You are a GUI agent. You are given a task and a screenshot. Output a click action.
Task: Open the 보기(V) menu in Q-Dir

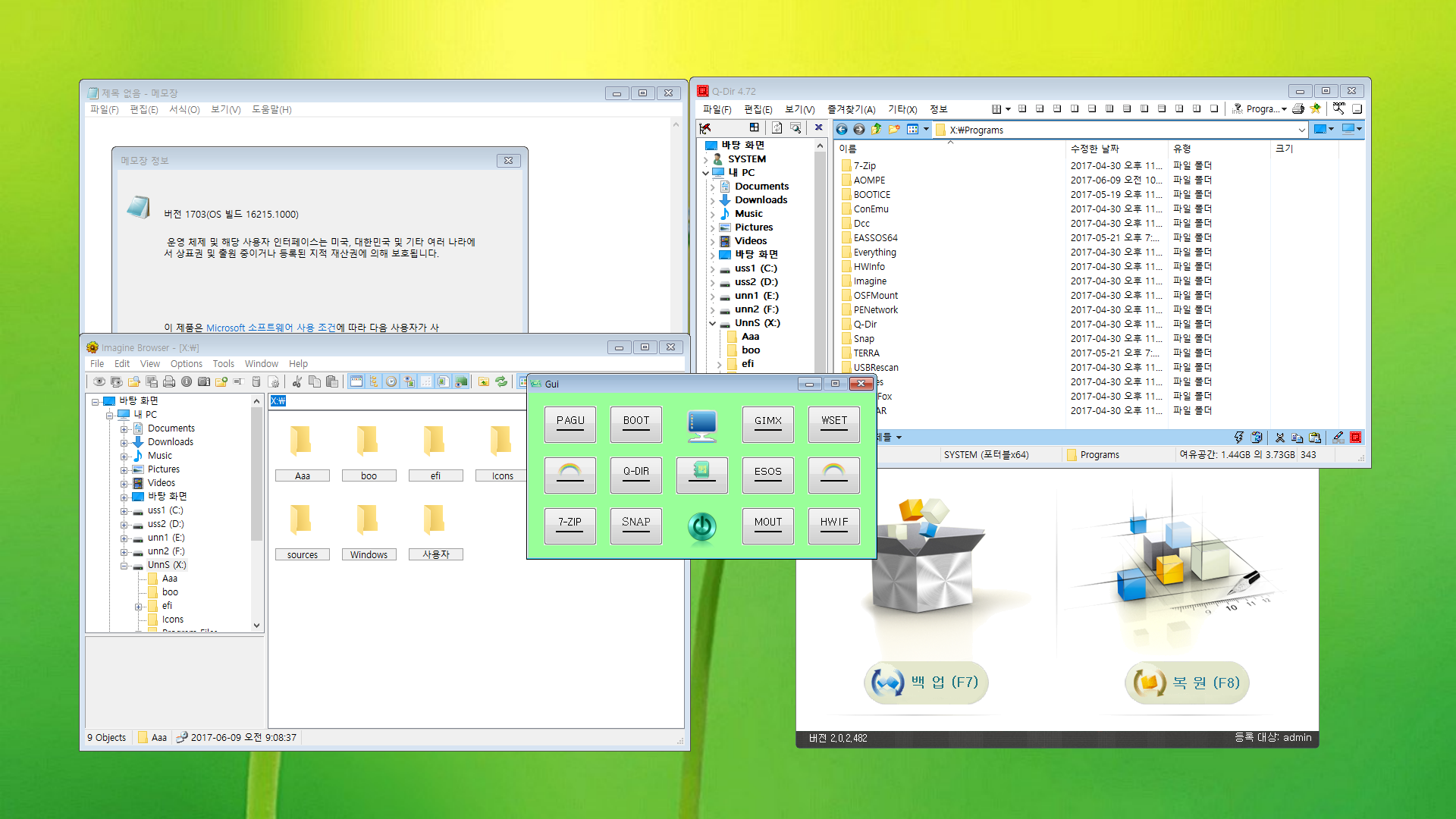pyautogui.click(x=799, y=109)
